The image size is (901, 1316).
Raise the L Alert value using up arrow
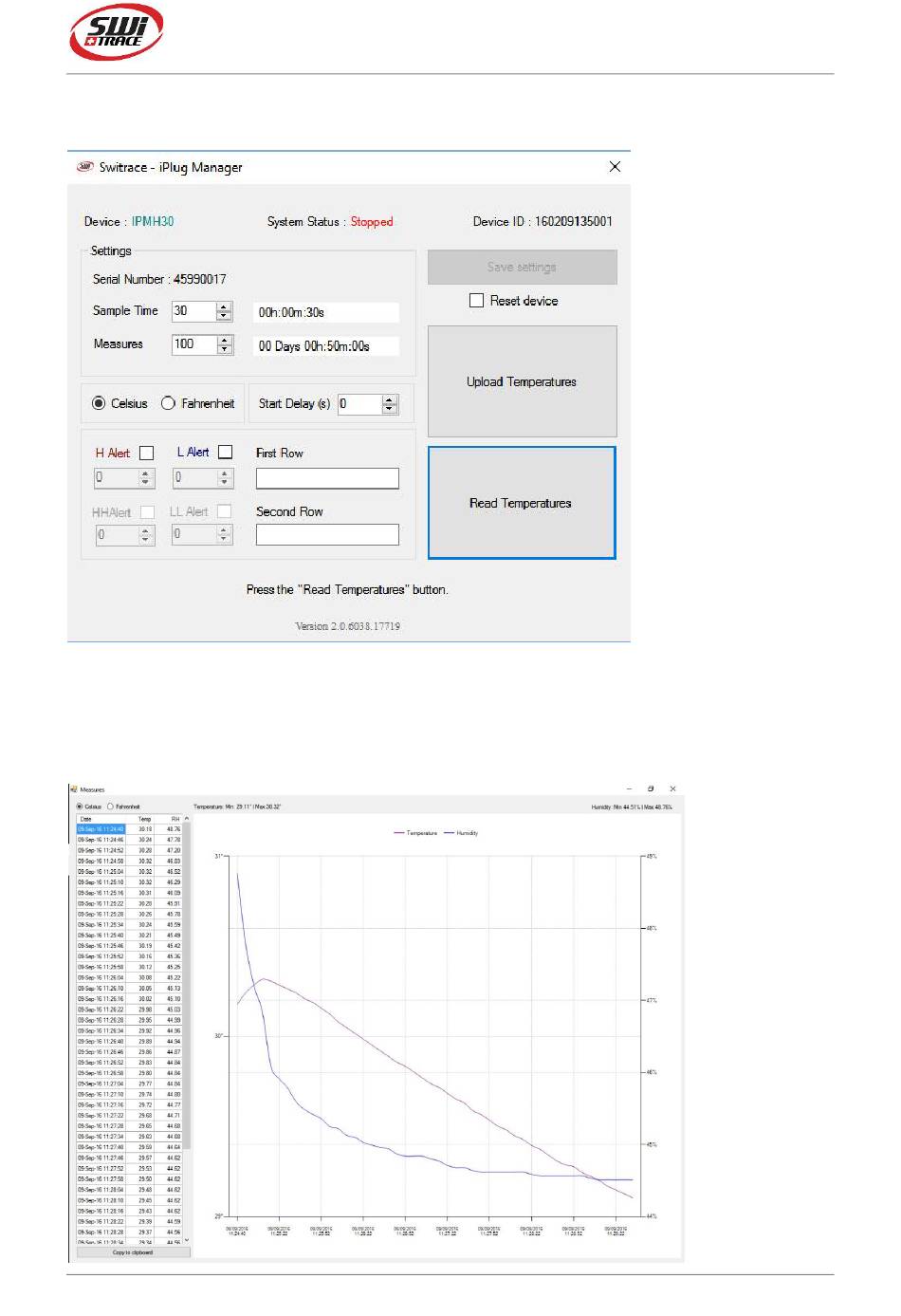[224, 473]
